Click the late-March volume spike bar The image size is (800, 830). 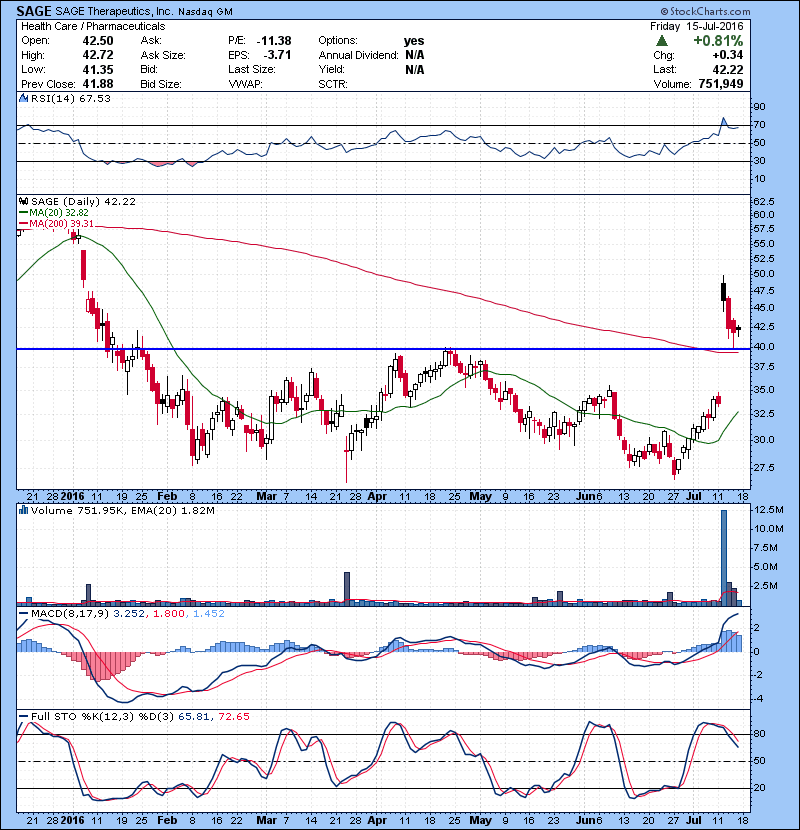tap(347, 589)
